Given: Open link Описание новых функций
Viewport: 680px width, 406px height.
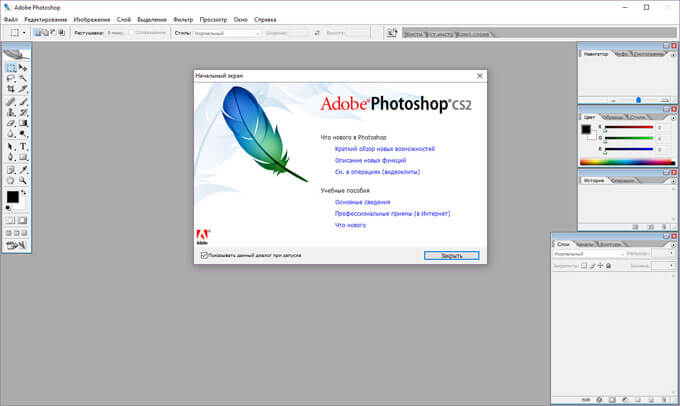Looking at the screenshot, I should tap(370, 160).
